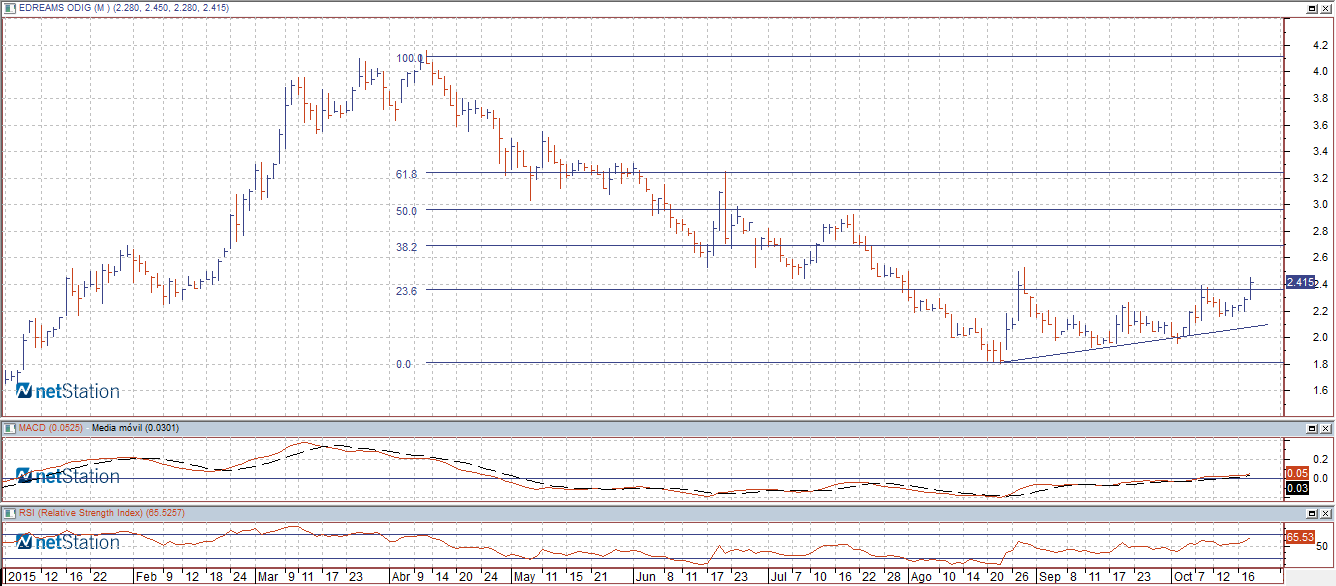Click the Oct label on date axis
This screenshot has width=1336, height=586.
coord(1182,577)
